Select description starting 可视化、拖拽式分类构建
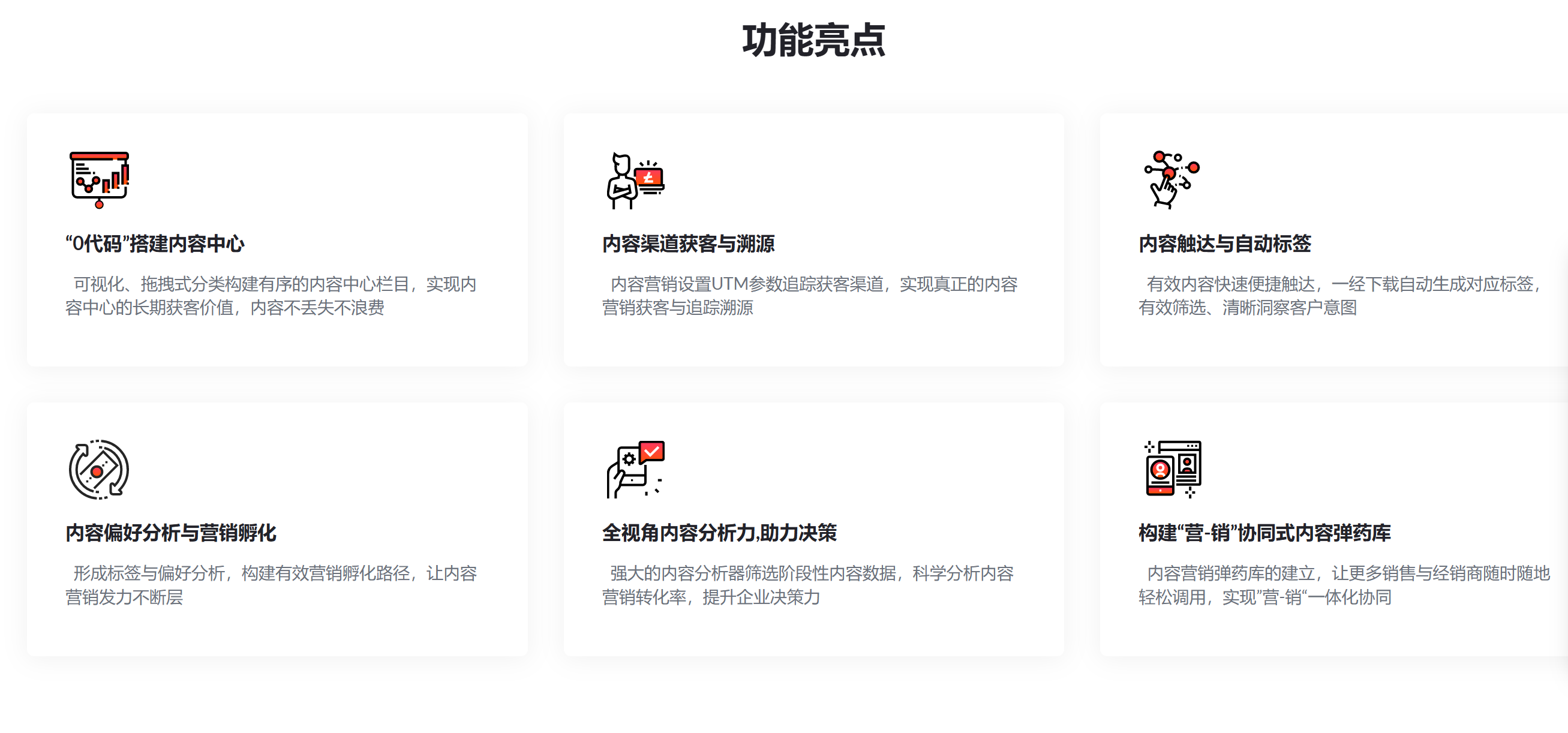 click(271, 296)
